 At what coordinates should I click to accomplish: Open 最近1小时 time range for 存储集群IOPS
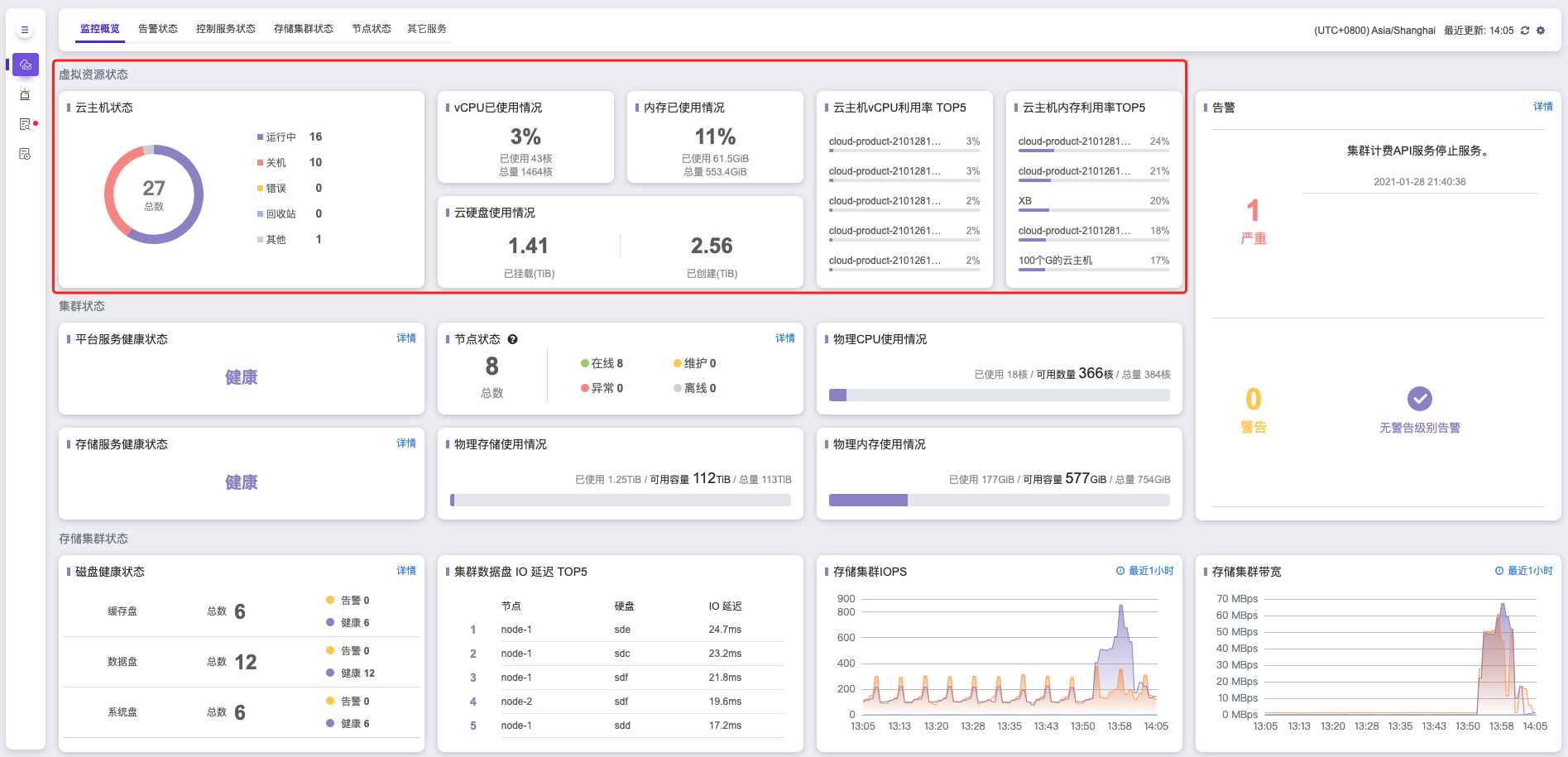1144,571
